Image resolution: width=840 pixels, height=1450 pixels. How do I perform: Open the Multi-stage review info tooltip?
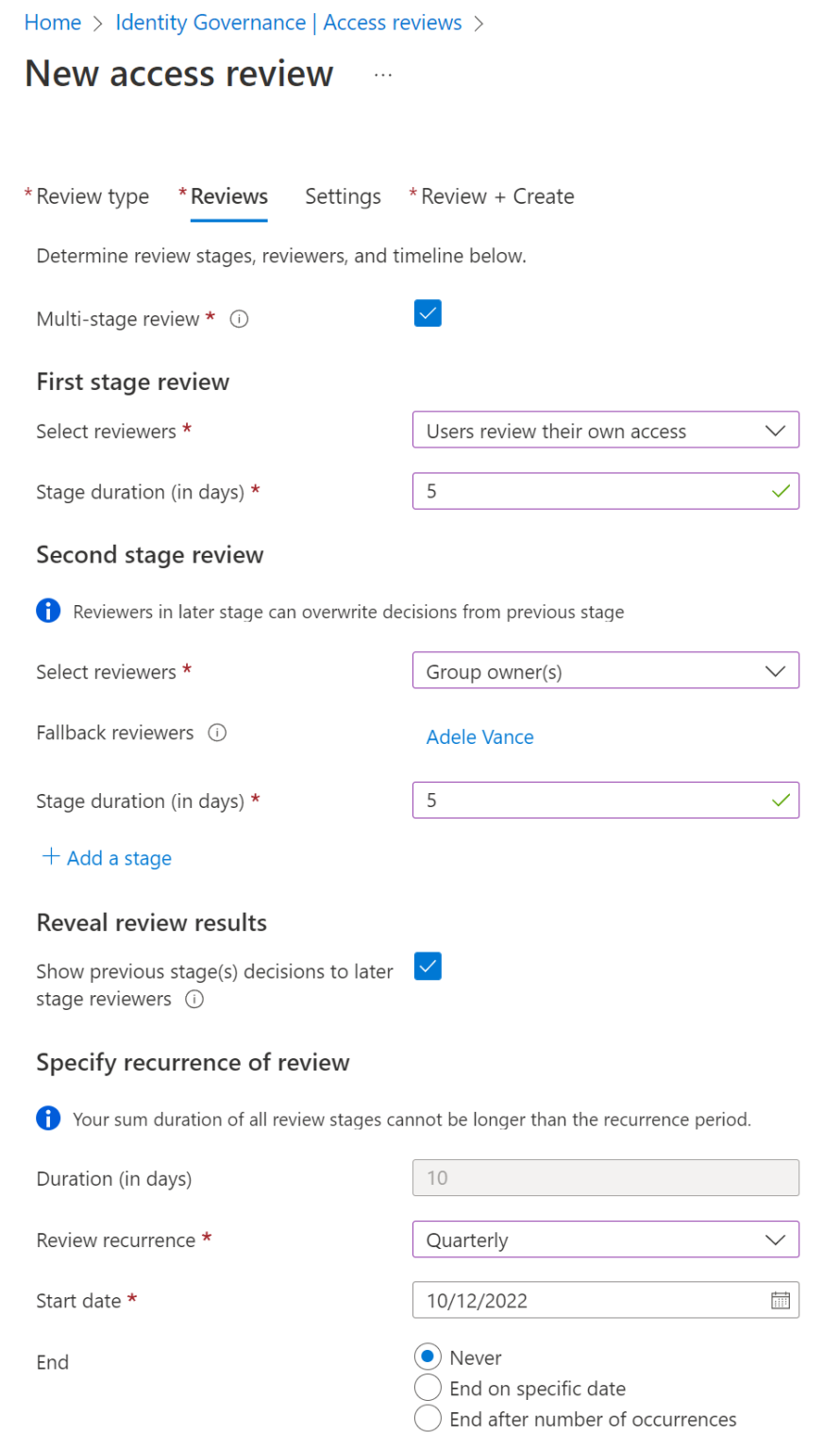click(239, 318)
